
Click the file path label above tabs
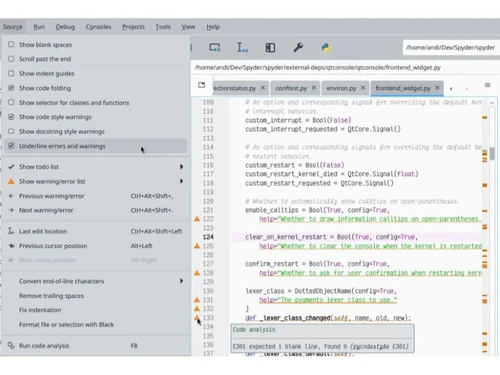click(318, 68)
